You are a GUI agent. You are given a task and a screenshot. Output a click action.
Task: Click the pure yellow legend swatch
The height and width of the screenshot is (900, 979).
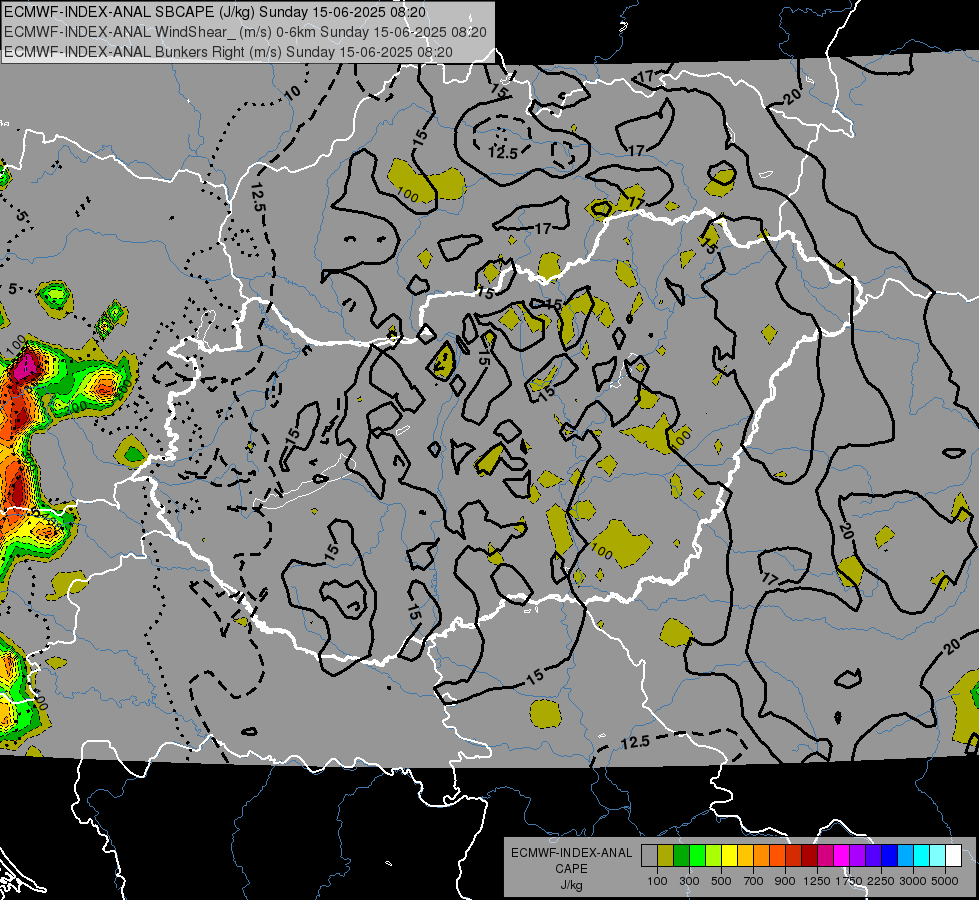pos(729,856)
